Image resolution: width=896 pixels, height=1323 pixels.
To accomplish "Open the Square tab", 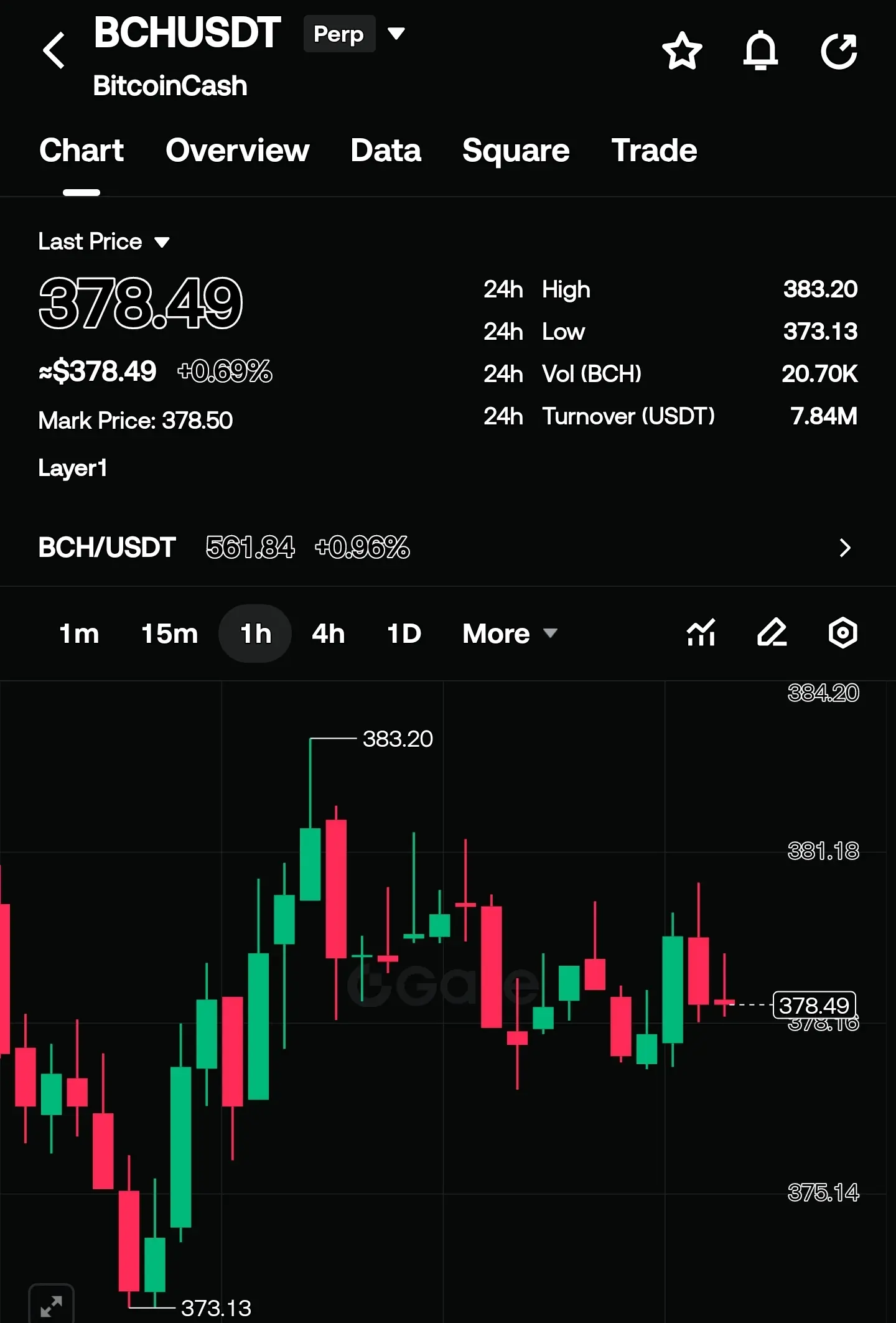I will click(516, 151).
